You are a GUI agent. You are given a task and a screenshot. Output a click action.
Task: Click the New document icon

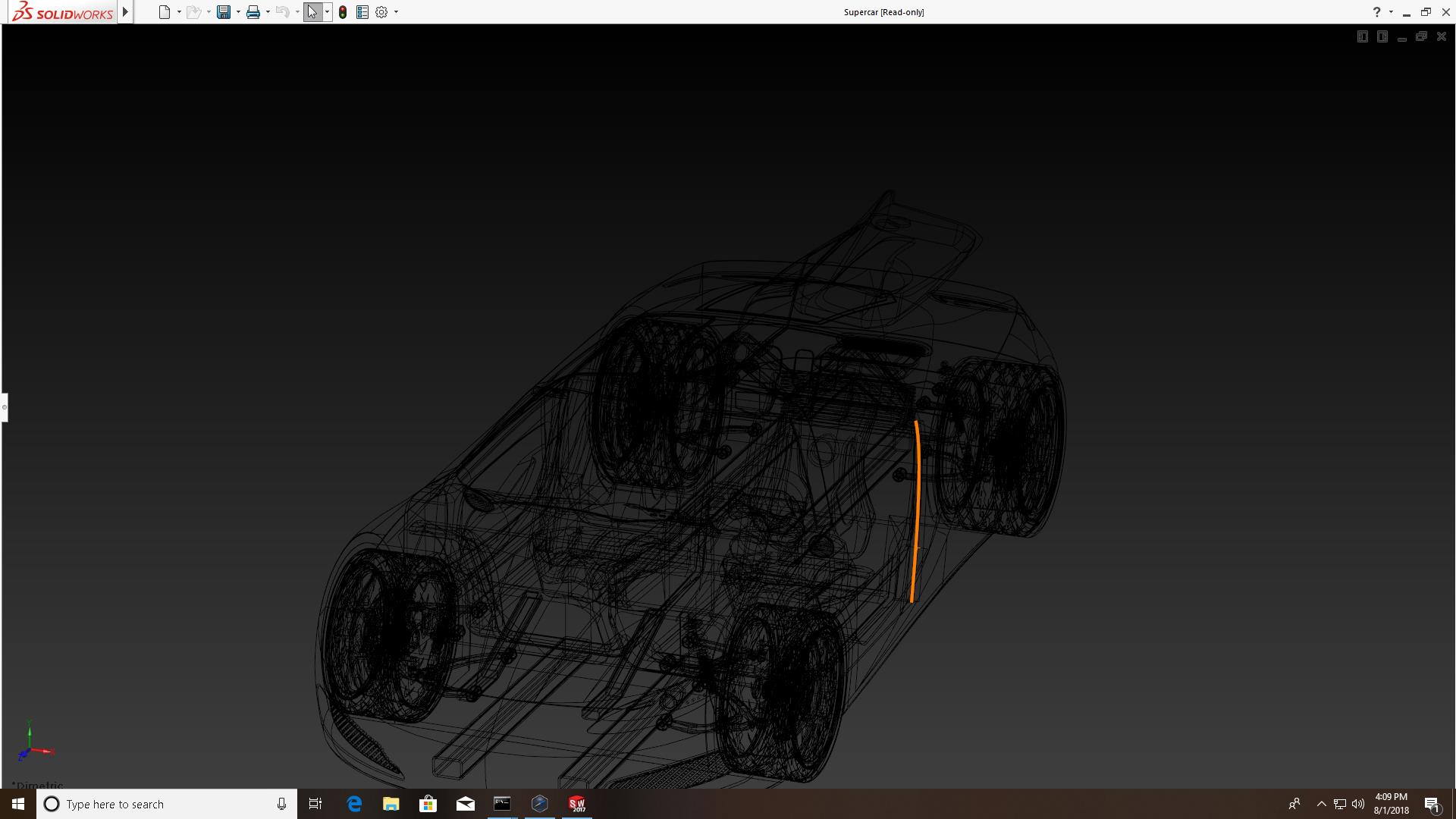[x=164, y=12]
